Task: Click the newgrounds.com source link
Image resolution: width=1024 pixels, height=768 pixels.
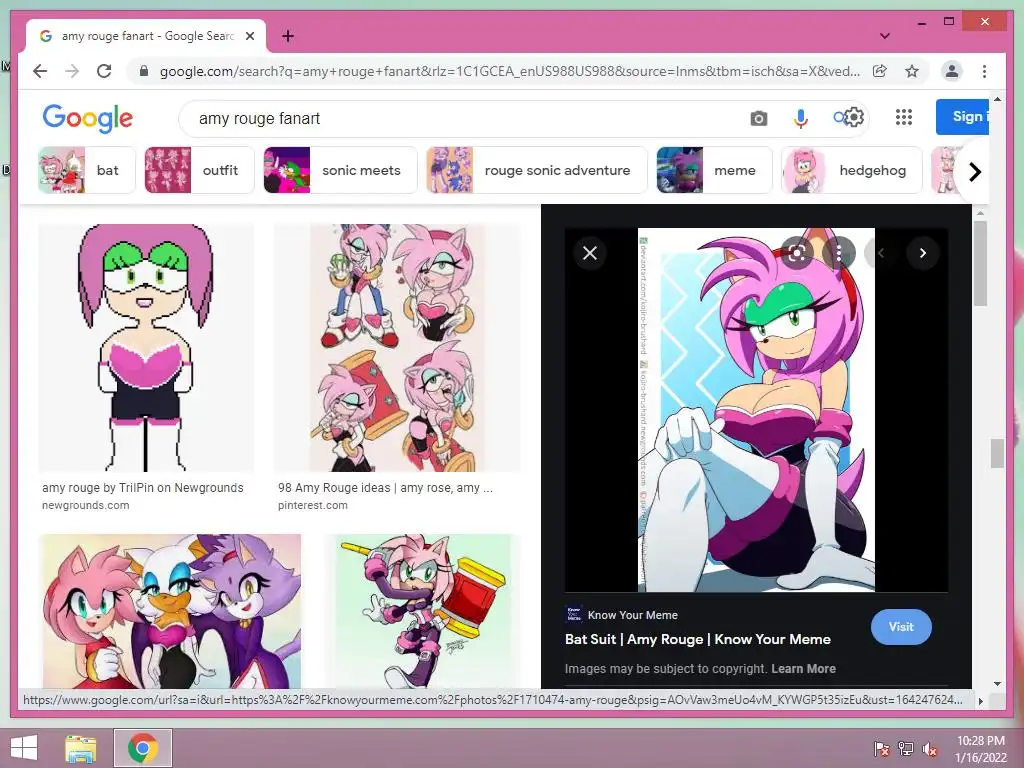Action: pos(86,505)
